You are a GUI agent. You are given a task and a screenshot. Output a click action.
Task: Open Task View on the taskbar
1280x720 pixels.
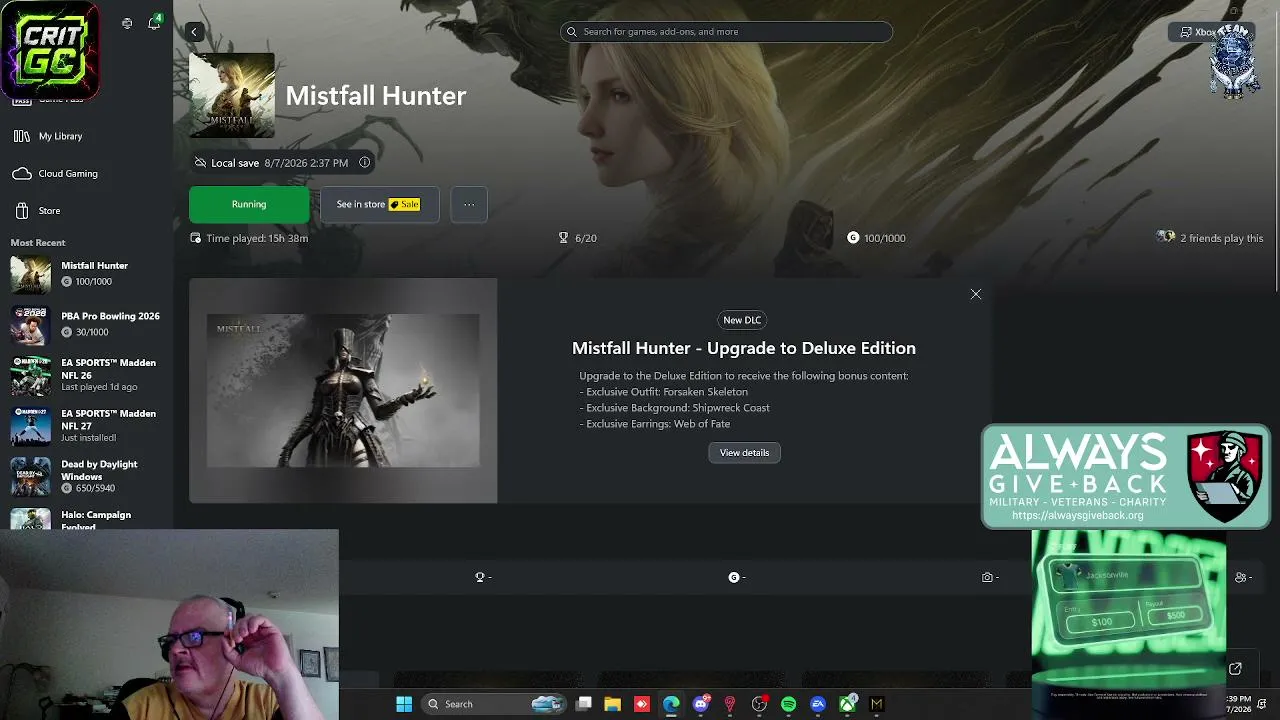(584, 704)
